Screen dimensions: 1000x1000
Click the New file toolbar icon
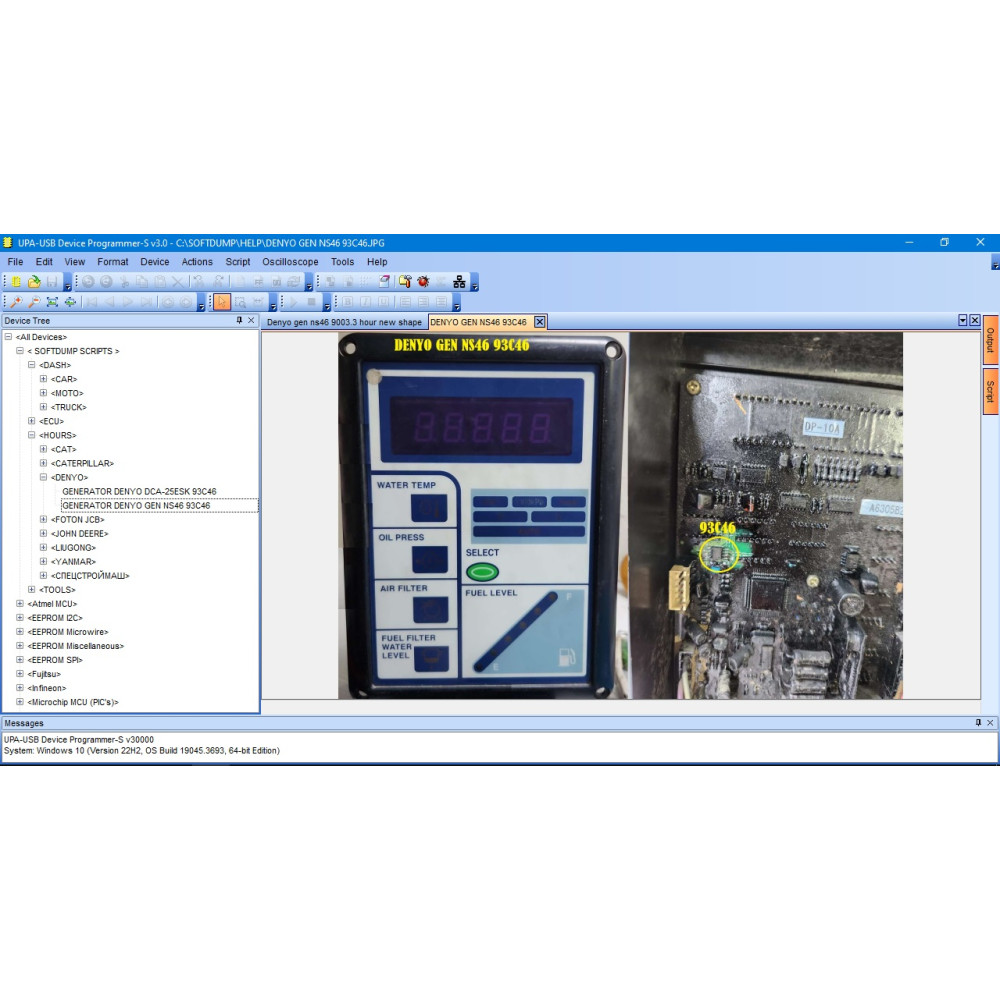point(16,281)
